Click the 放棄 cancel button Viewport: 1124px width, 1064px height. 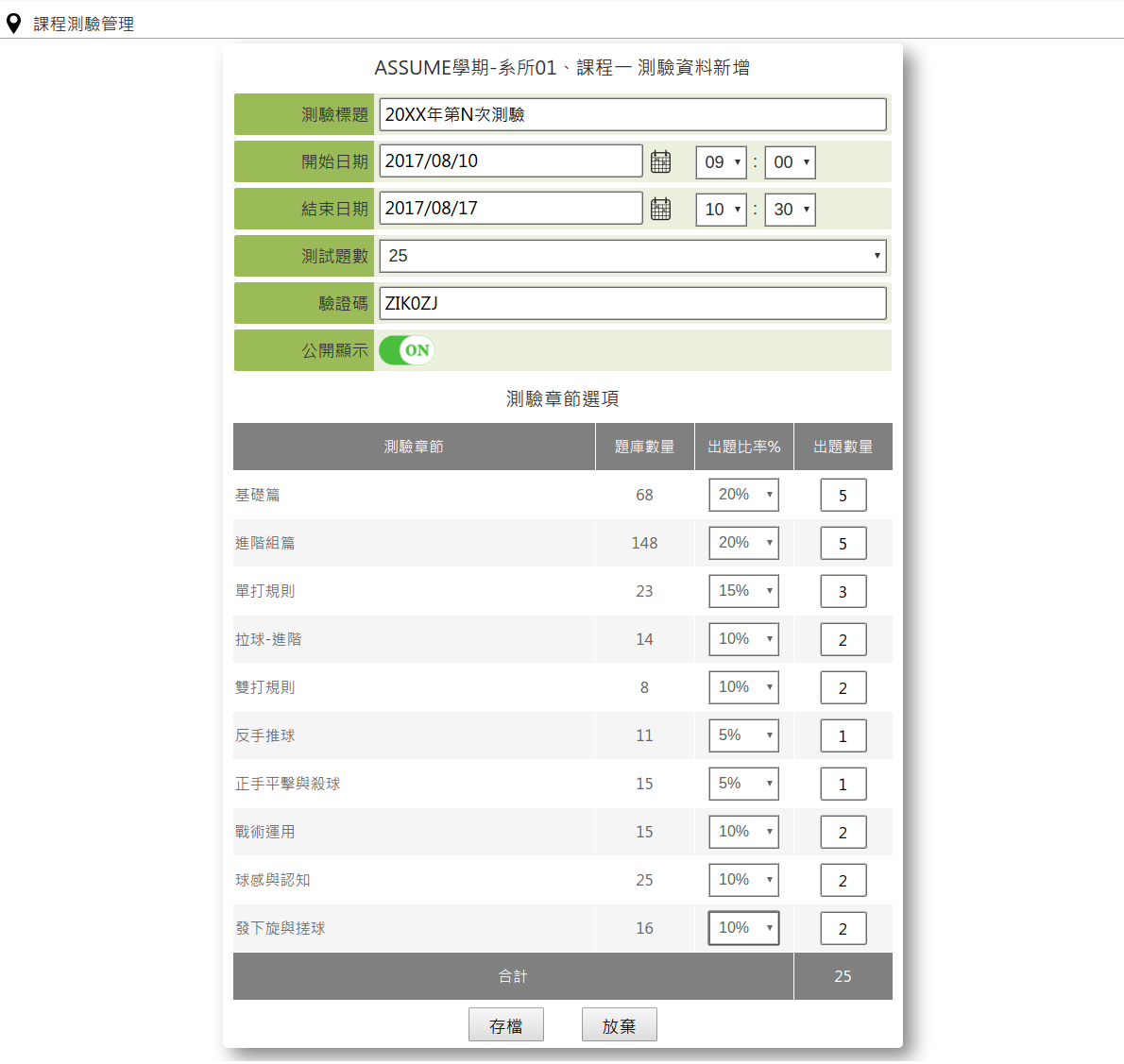click(x=620, y=1025)
